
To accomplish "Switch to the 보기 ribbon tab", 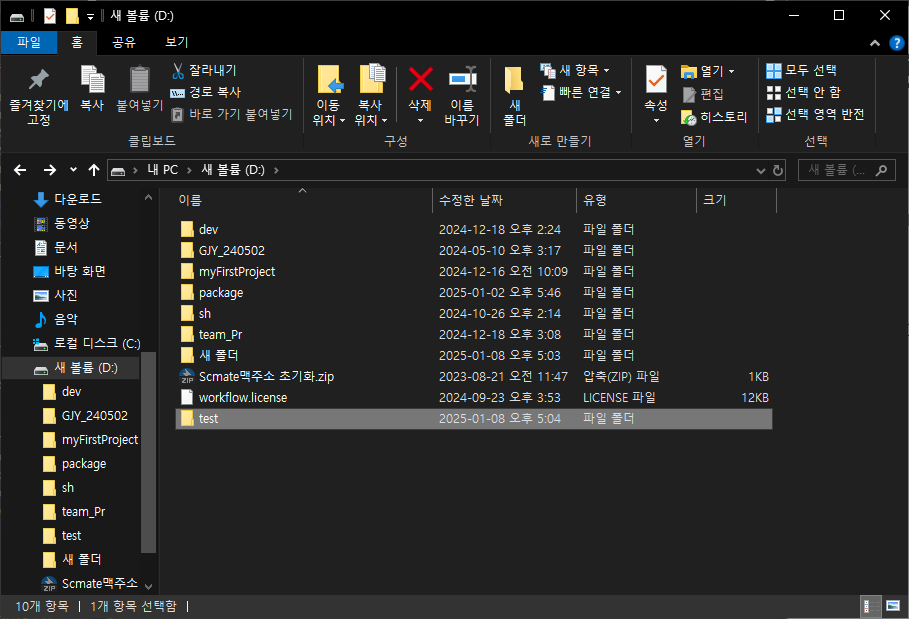I will (177, 42).
